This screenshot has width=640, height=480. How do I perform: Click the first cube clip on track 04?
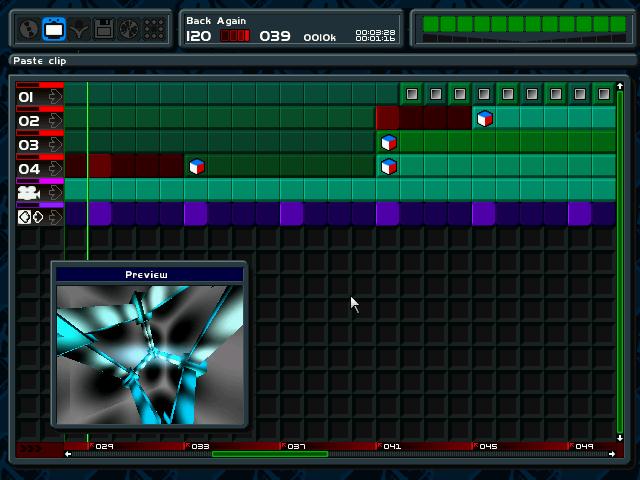pos(197,167)
